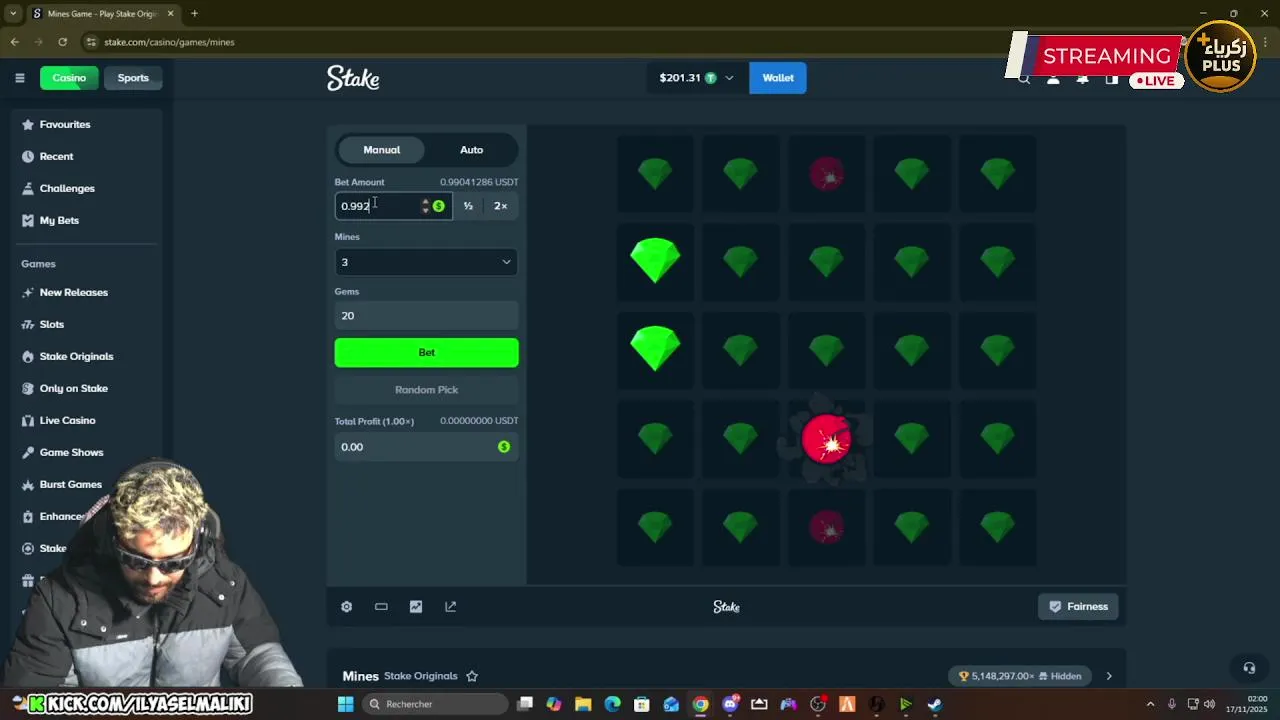This screenshot has width=1280, height=720.
Task: Click the dimmed mine tile in the top row
Action: coord(826,174)
